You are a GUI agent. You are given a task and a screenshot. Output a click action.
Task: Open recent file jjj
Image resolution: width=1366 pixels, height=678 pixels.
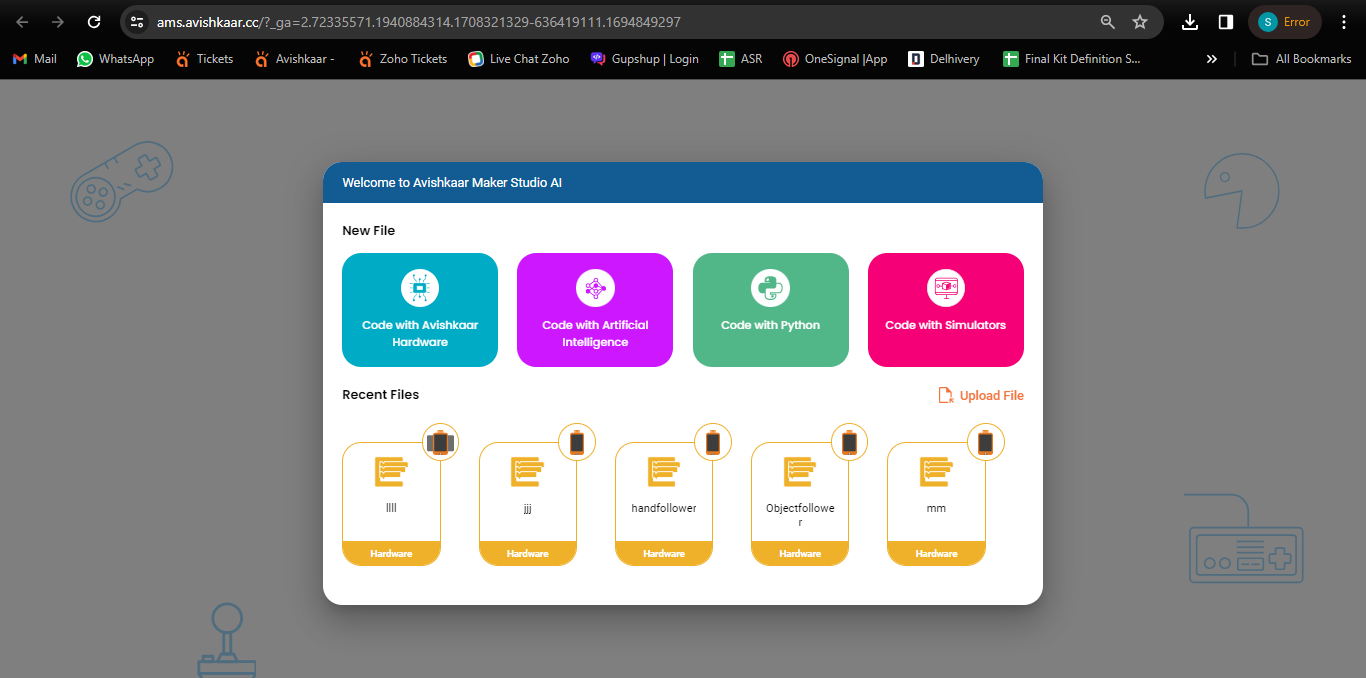tap(528, 504)
